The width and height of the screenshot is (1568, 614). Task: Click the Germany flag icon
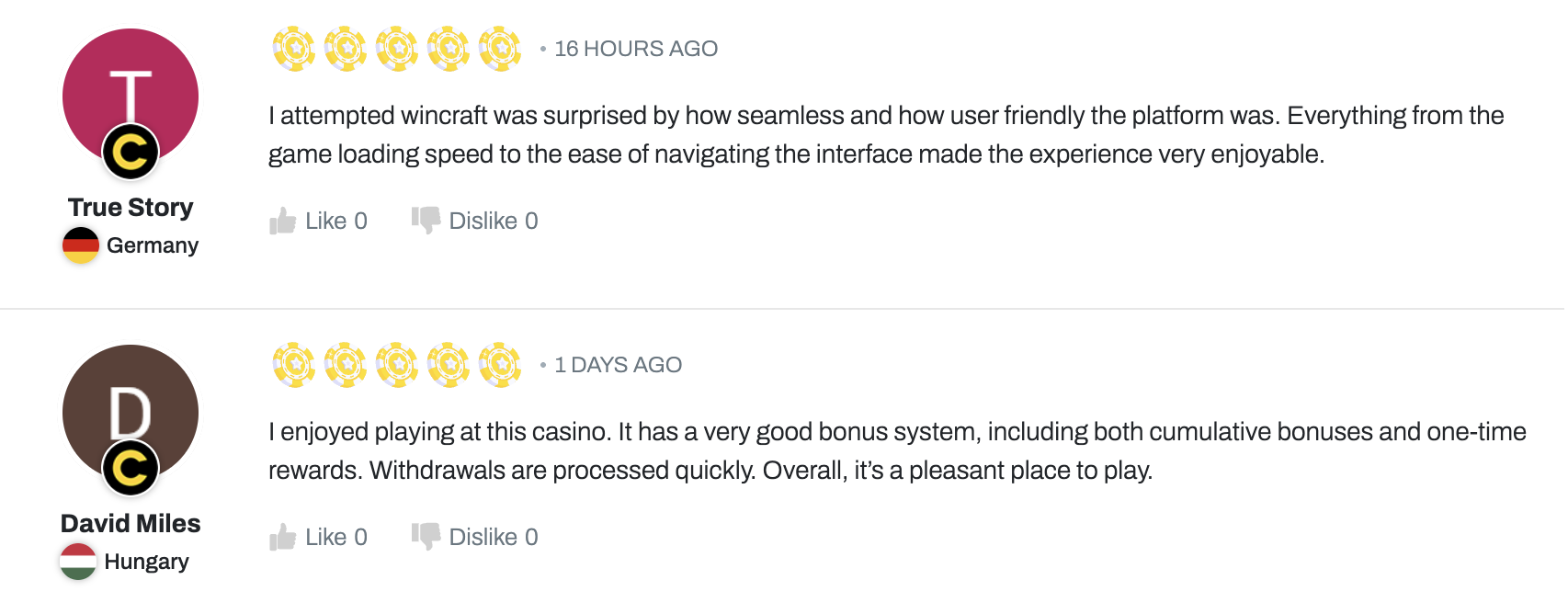(81, 245)
